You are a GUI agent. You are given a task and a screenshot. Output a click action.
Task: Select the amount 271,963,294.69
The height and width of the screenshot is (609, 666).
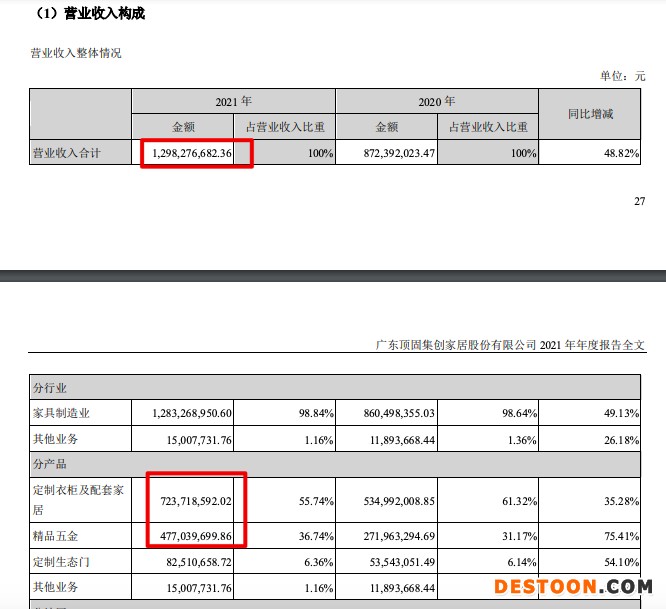tap(399, 536)
